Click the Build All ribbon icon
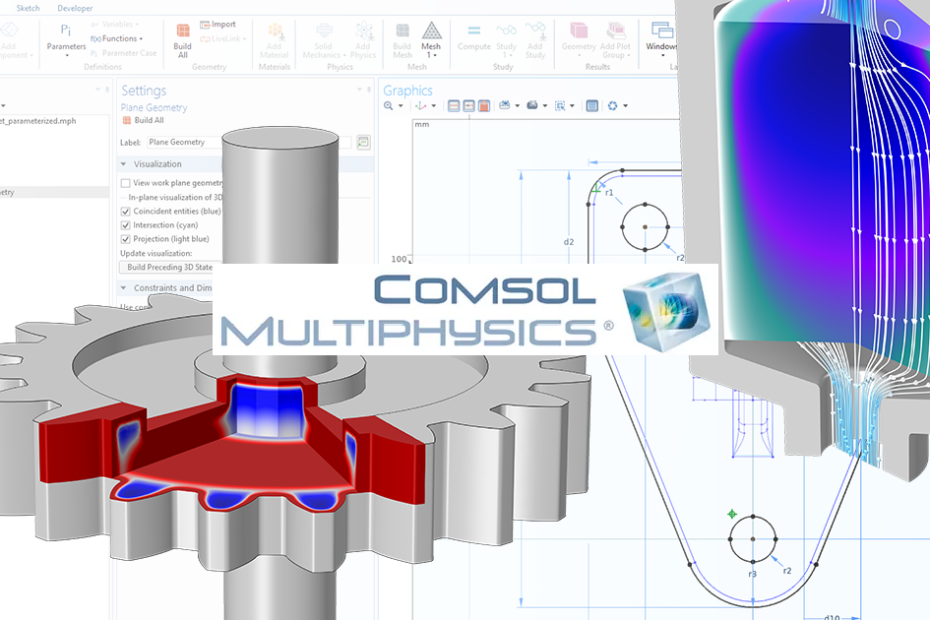Image resolution: width=930 pixels, height=620 pixels. (183, 30)
